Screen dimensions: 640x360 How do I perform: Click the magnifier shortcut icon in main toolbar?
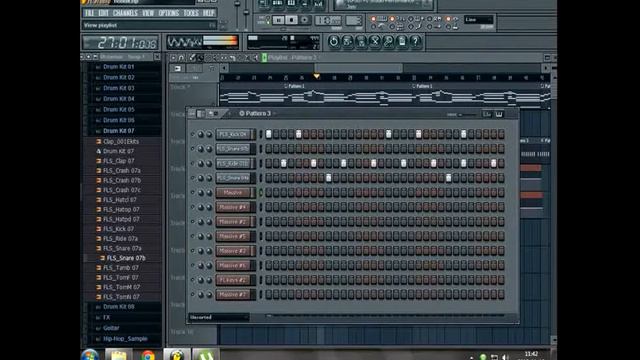coord(388,41)
